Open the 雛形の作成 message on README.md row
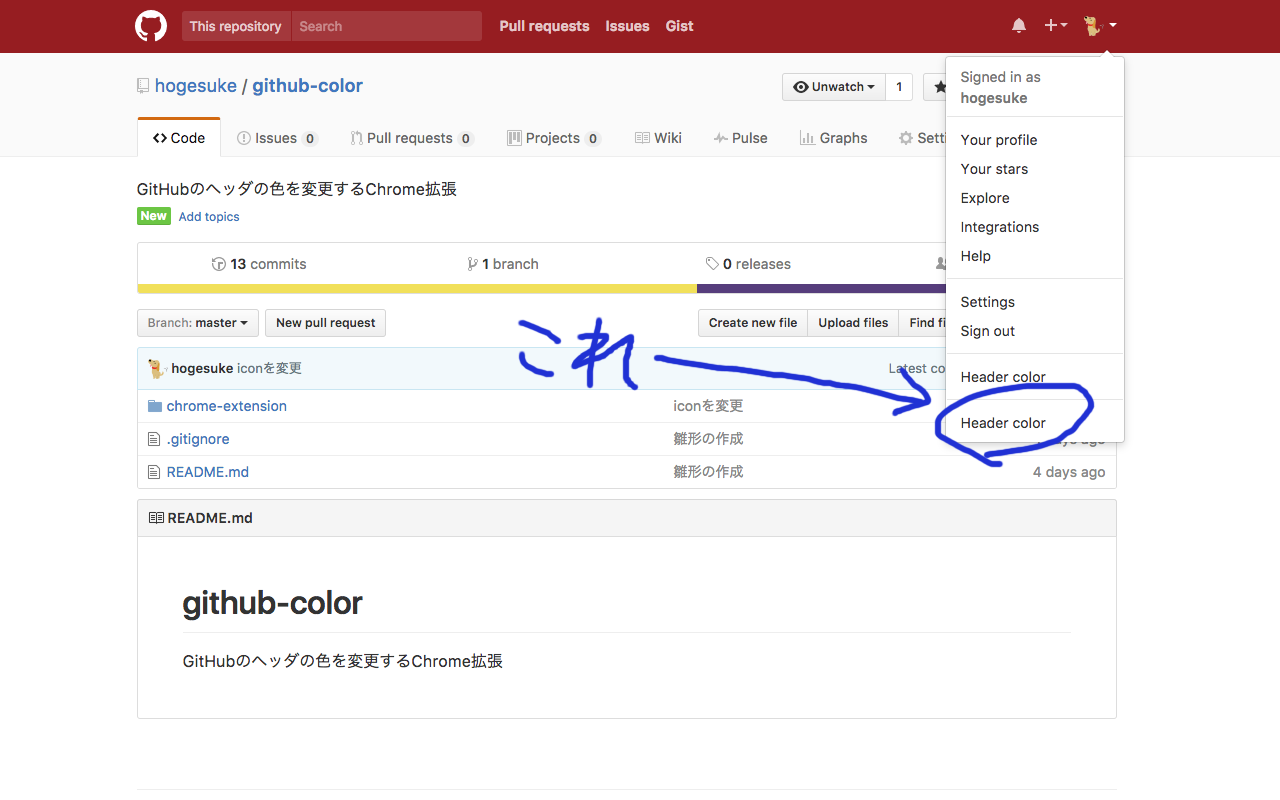The height and width of the screenshot is (800, 1280). click(708, 472)
